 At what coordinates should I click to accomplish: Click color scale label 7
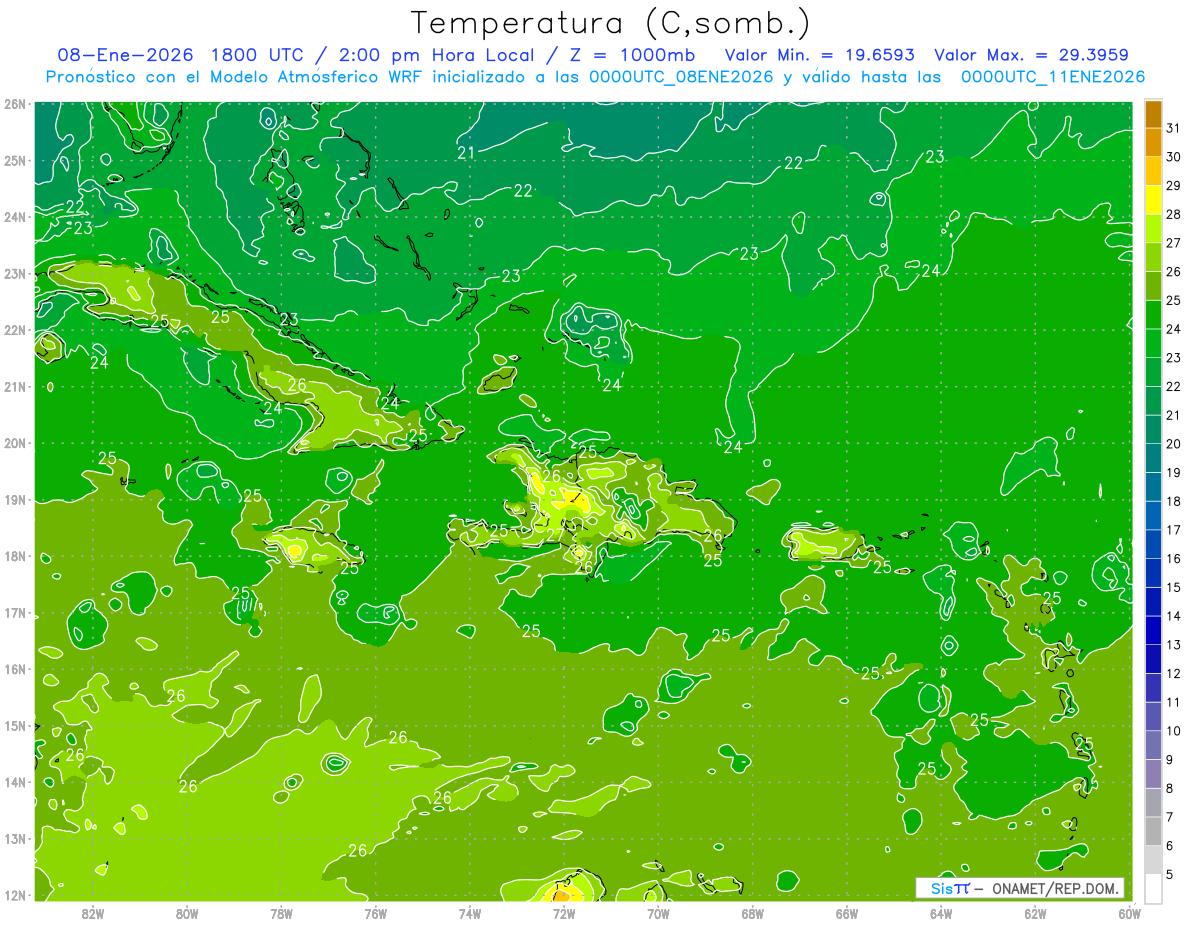(1169, 817)
